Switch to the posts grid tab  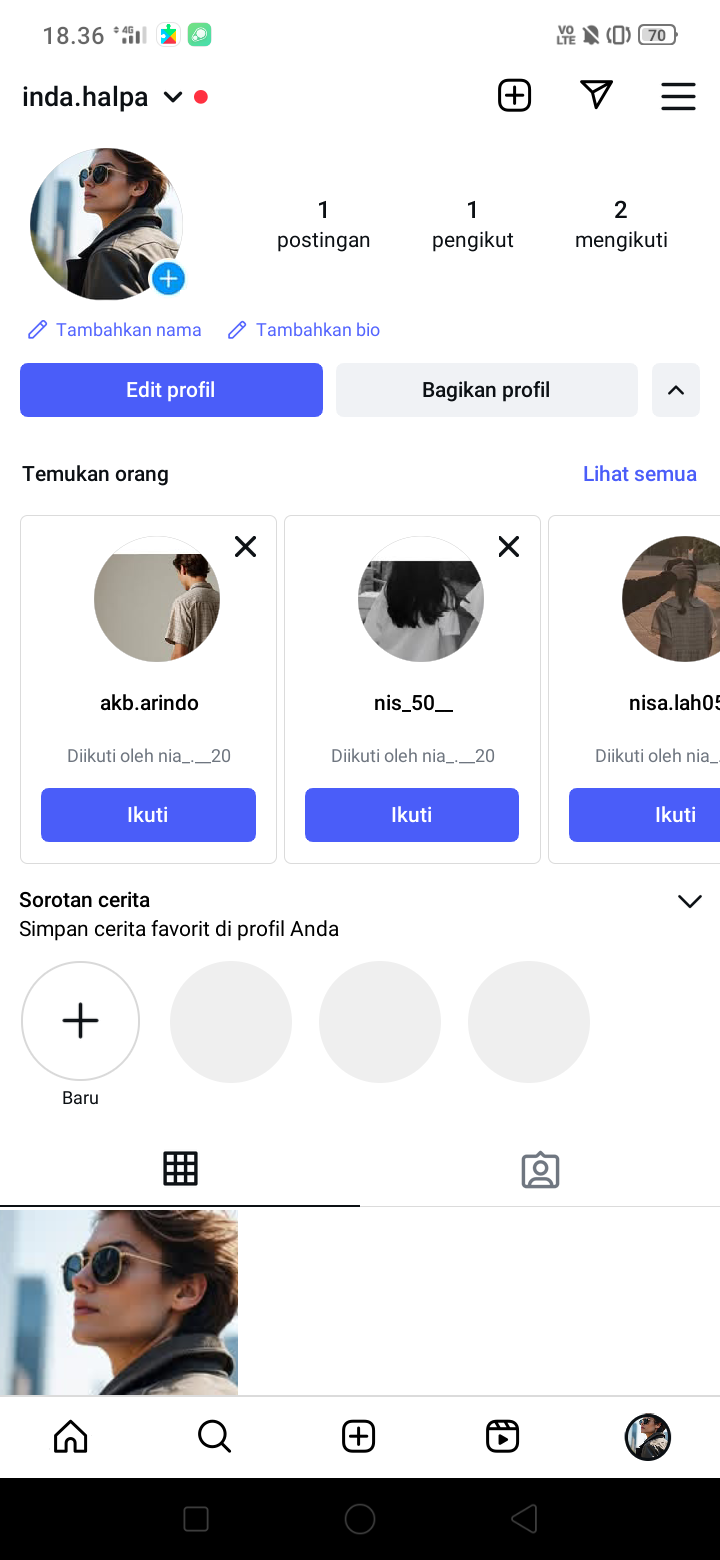coord(180,1169)
